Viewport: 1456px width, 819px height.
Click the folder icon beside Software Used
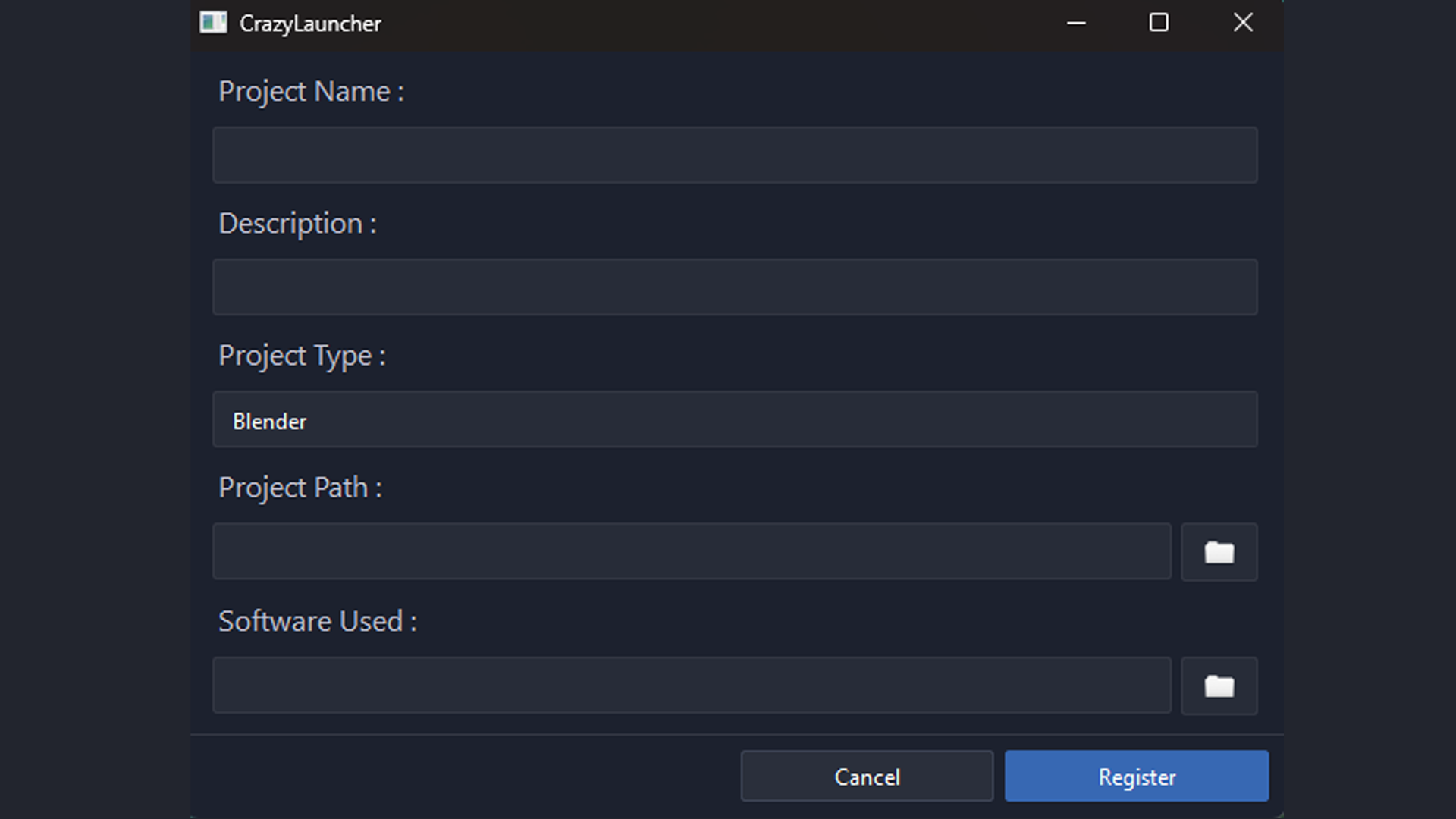click(x=1219, y=686)
